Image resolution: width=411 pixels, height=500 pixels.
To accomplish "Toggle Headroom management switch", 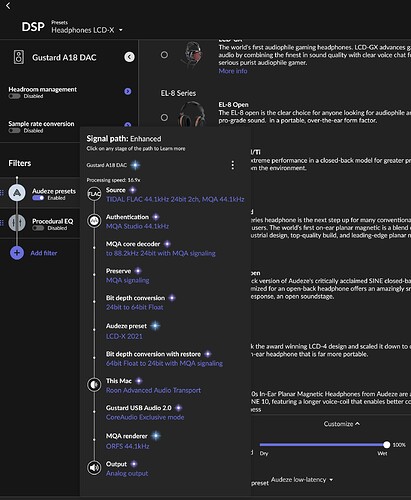I will [x=14, y=96].
